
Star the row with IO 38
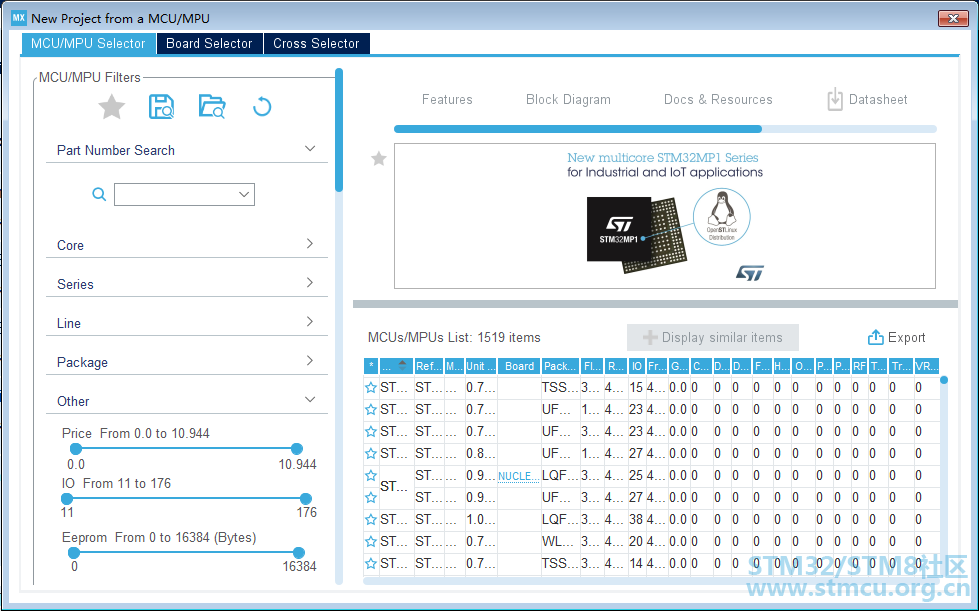371,519
